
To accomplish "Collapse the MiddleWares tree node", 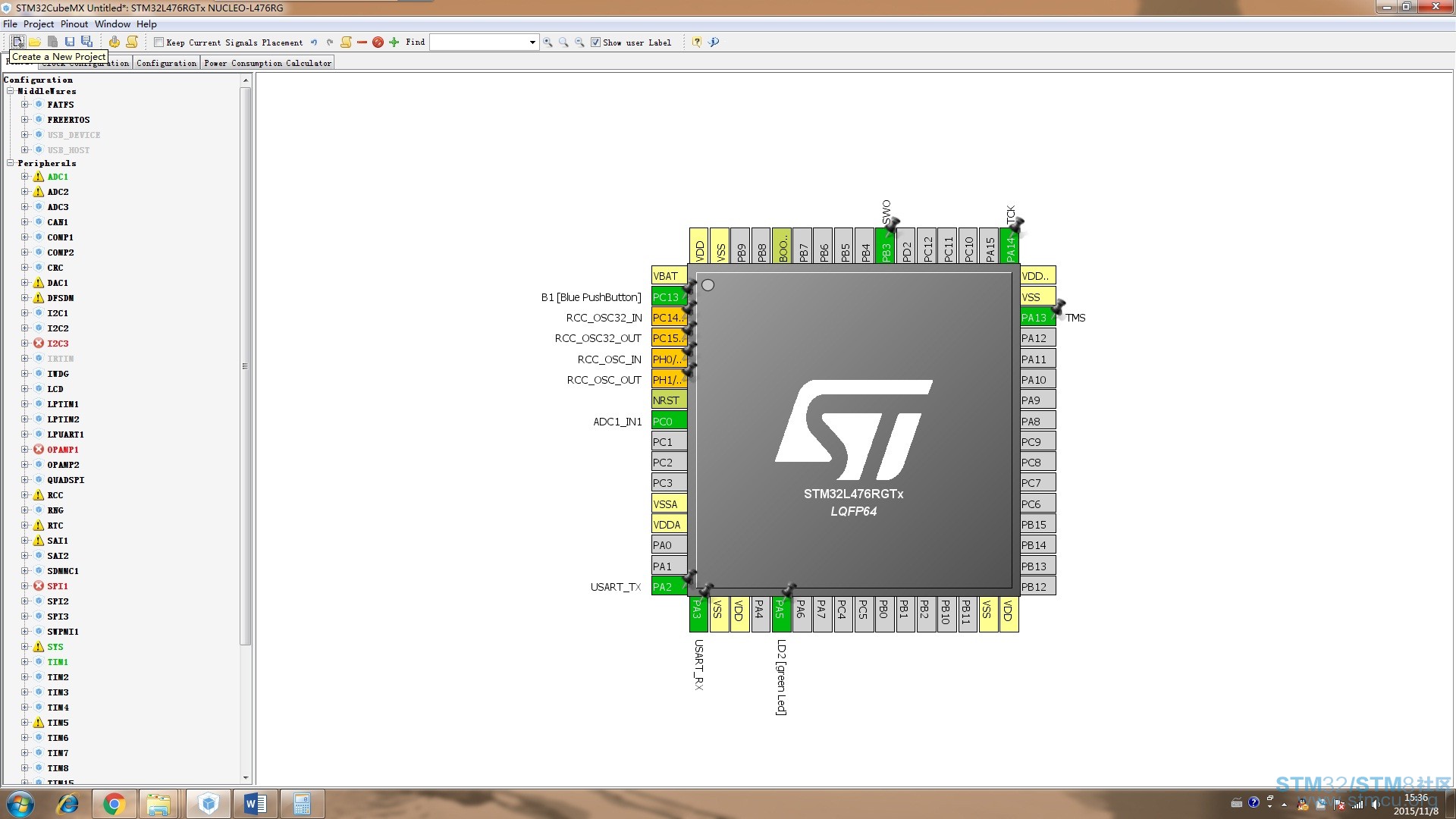I will pos(11,91).
